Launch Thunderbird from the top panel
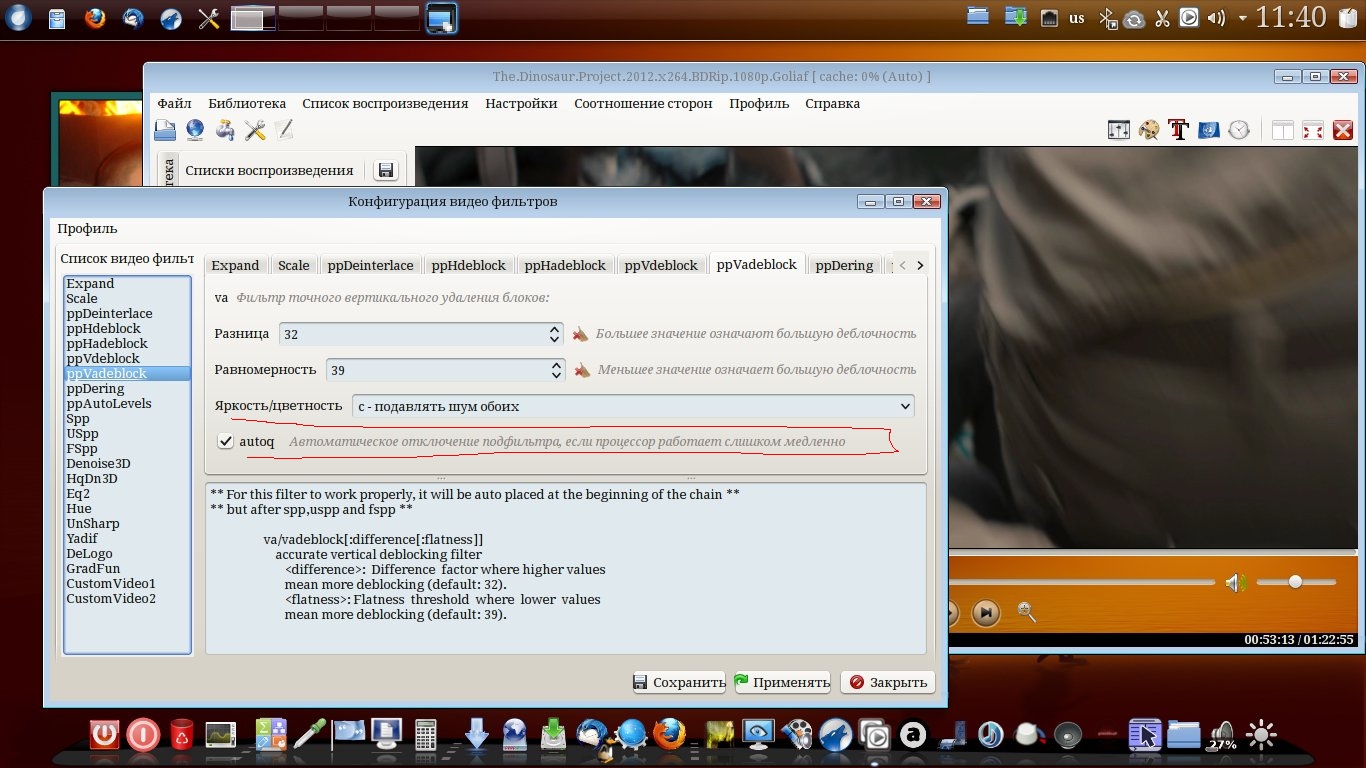1366x768 pixels. (133, 18)
